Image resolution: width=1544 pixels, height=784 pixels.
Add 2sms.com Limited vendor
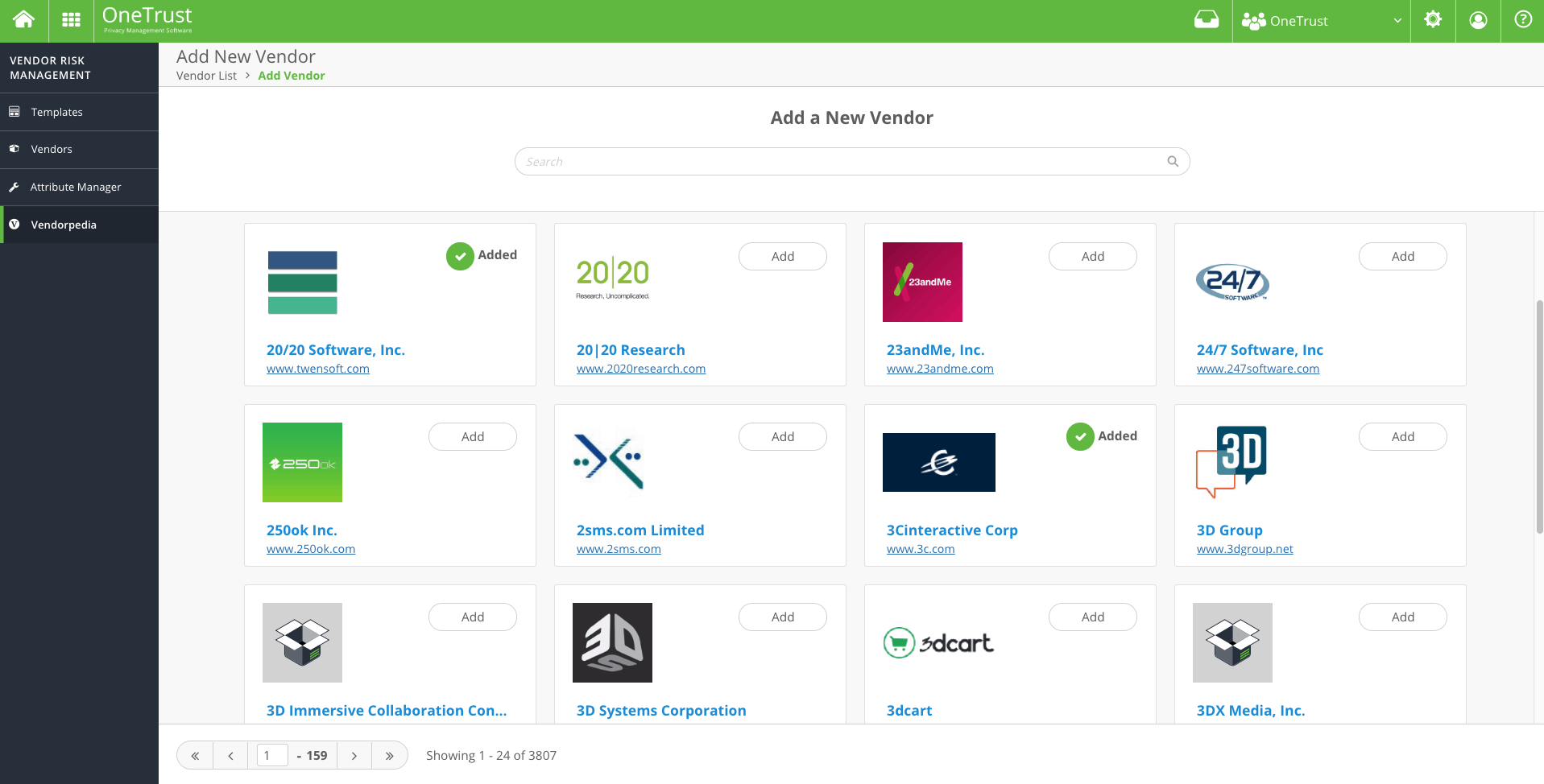coord(783,436)
